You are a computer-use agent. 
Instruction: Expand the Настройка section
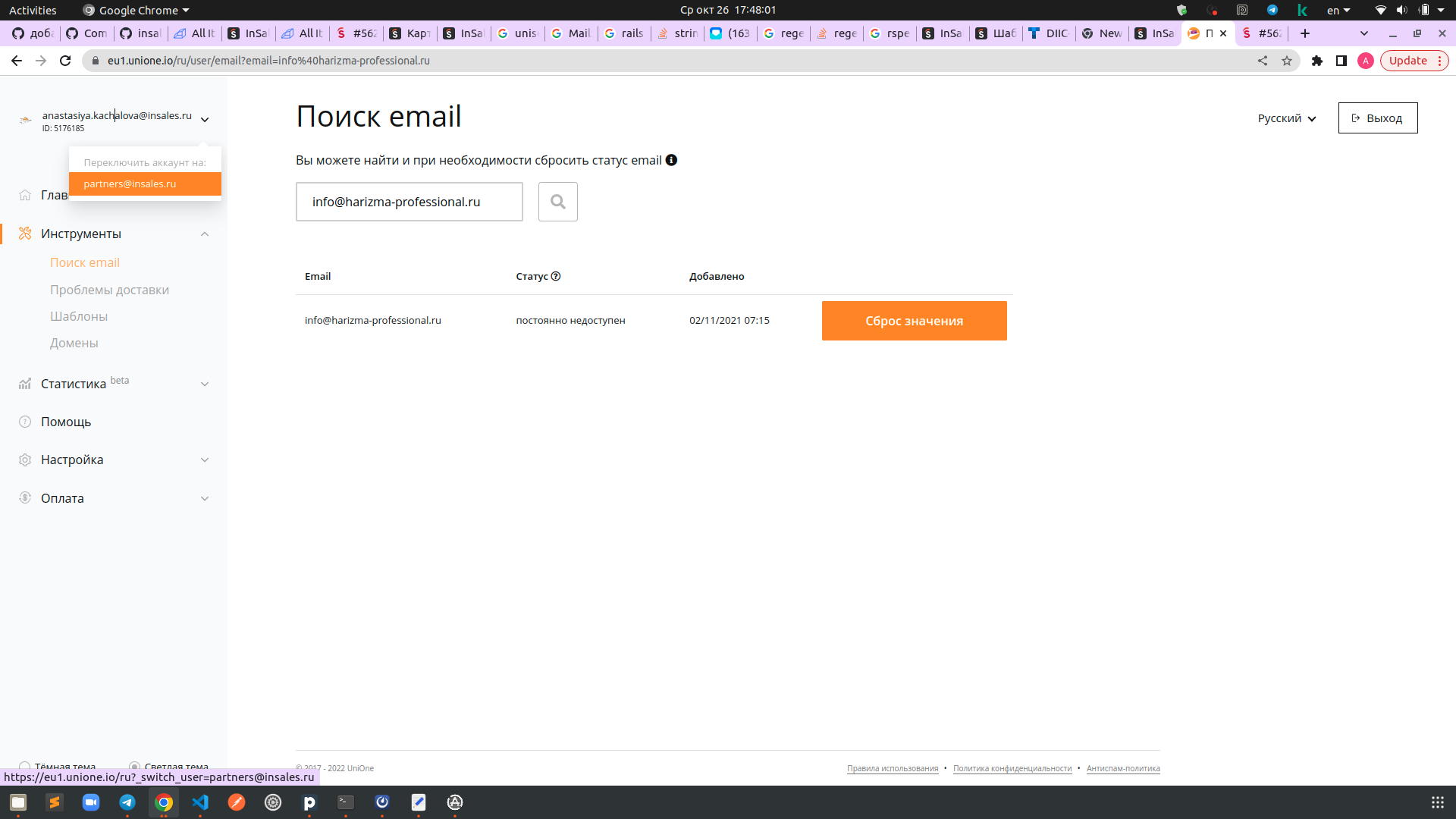click(205, 460)
